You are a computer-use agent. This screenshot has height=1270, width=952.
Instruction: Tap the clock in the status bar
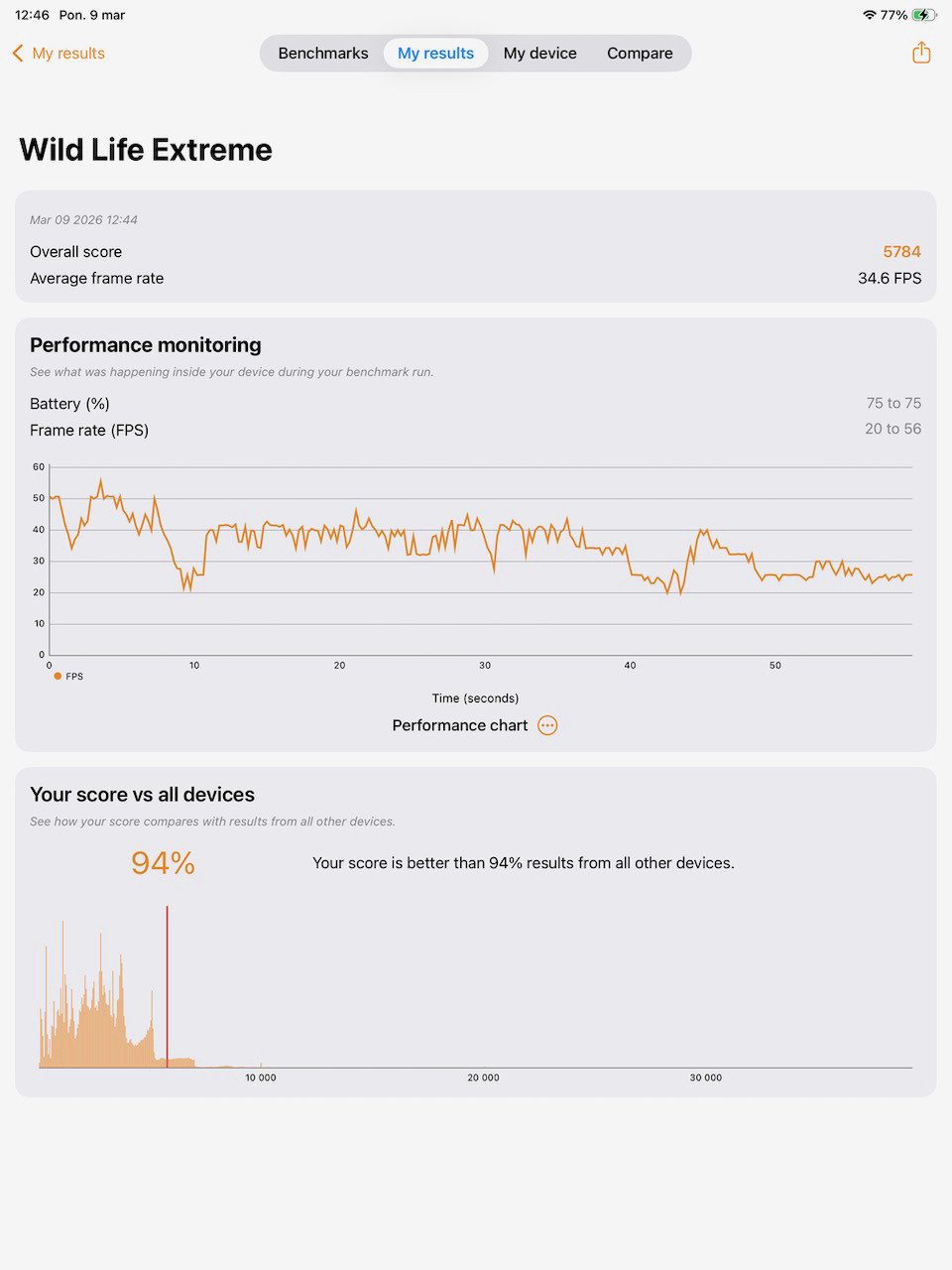pyautogui.click(x=32, y=15)
